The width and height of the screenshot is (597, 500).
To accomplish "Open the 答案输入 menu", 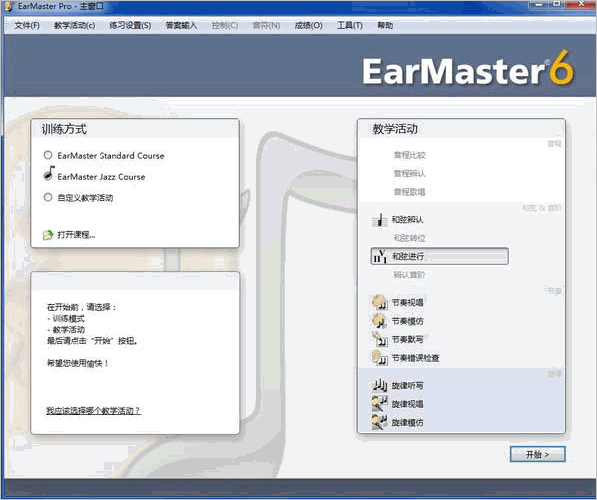I will 181,26.
